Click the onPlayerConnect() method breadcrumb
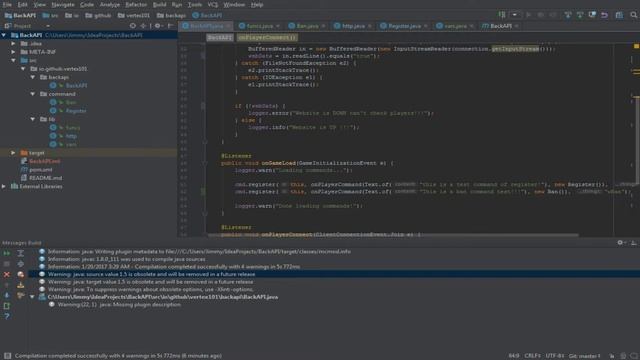This screenshot has height=360, width=640. pos(267,38)
